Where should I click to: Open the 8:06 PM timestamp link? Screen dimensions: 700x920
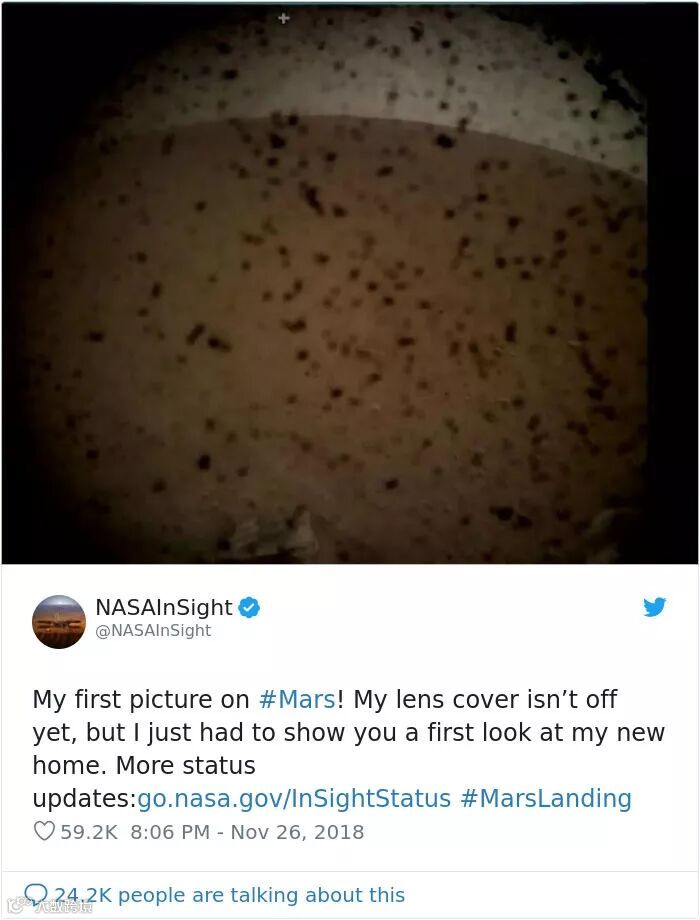(x=170, y=832)
